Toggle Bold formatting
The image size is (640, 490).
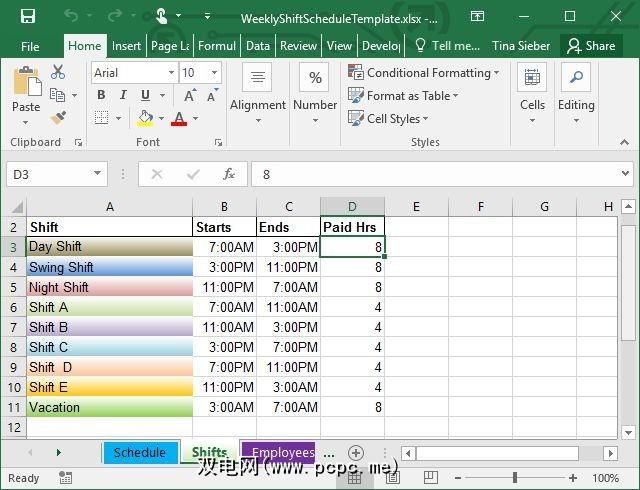pos(101,95)
